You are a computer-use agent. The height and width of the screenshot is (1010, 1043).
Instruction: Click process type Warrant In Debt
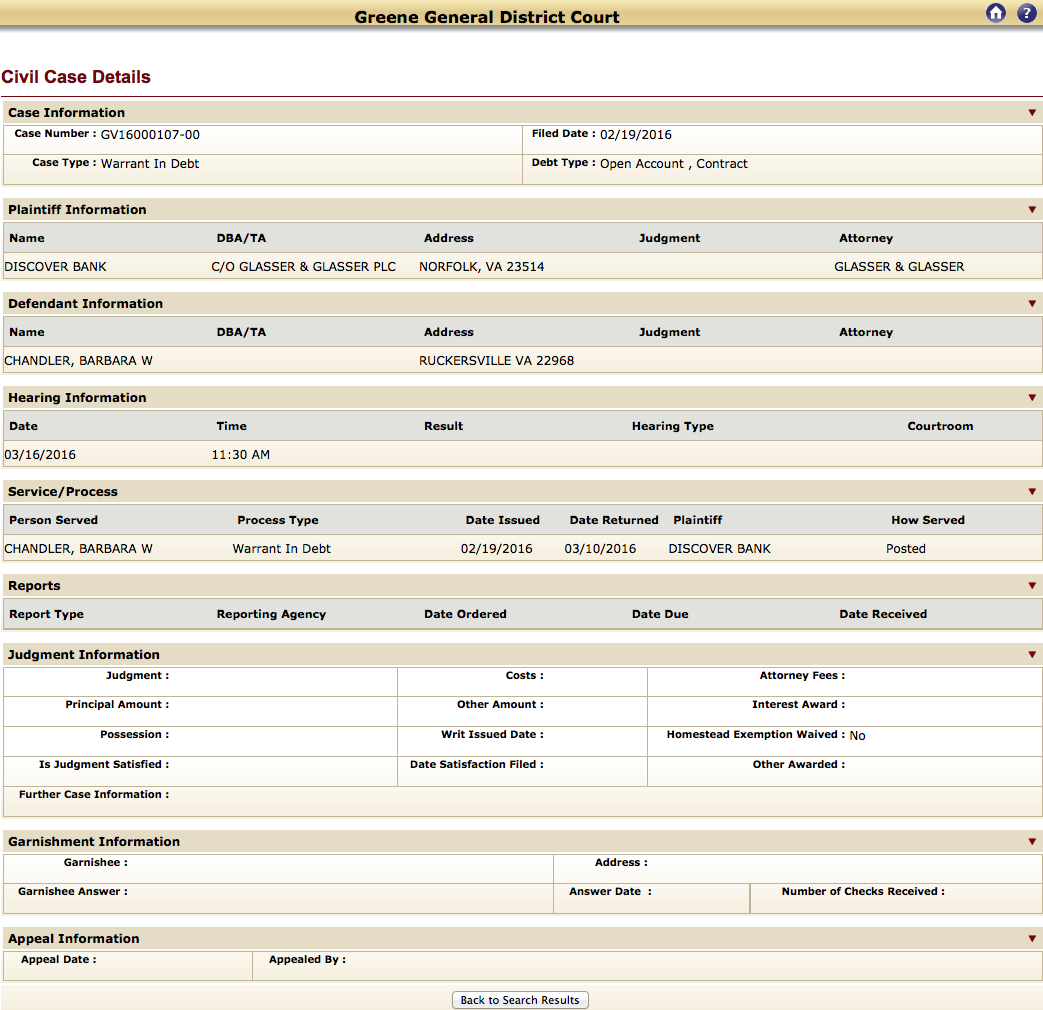[281, 549]
